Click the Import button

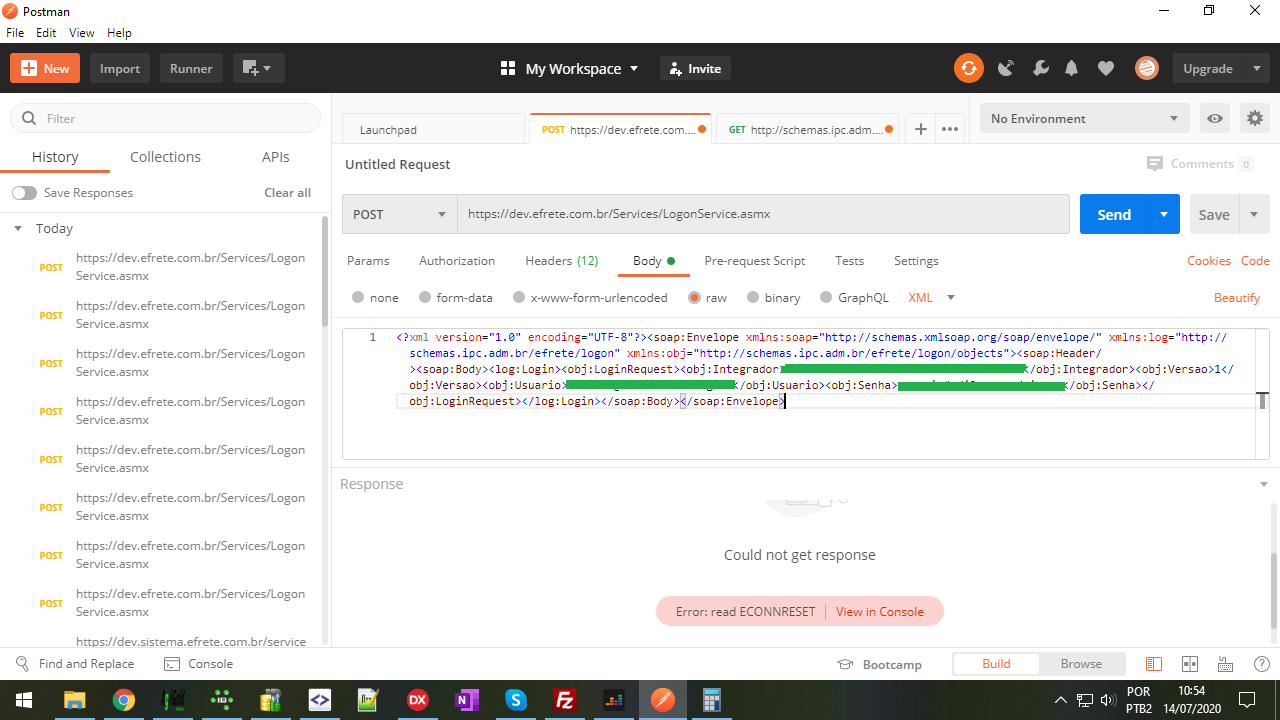pyautogui.click(x=120, y=68)
